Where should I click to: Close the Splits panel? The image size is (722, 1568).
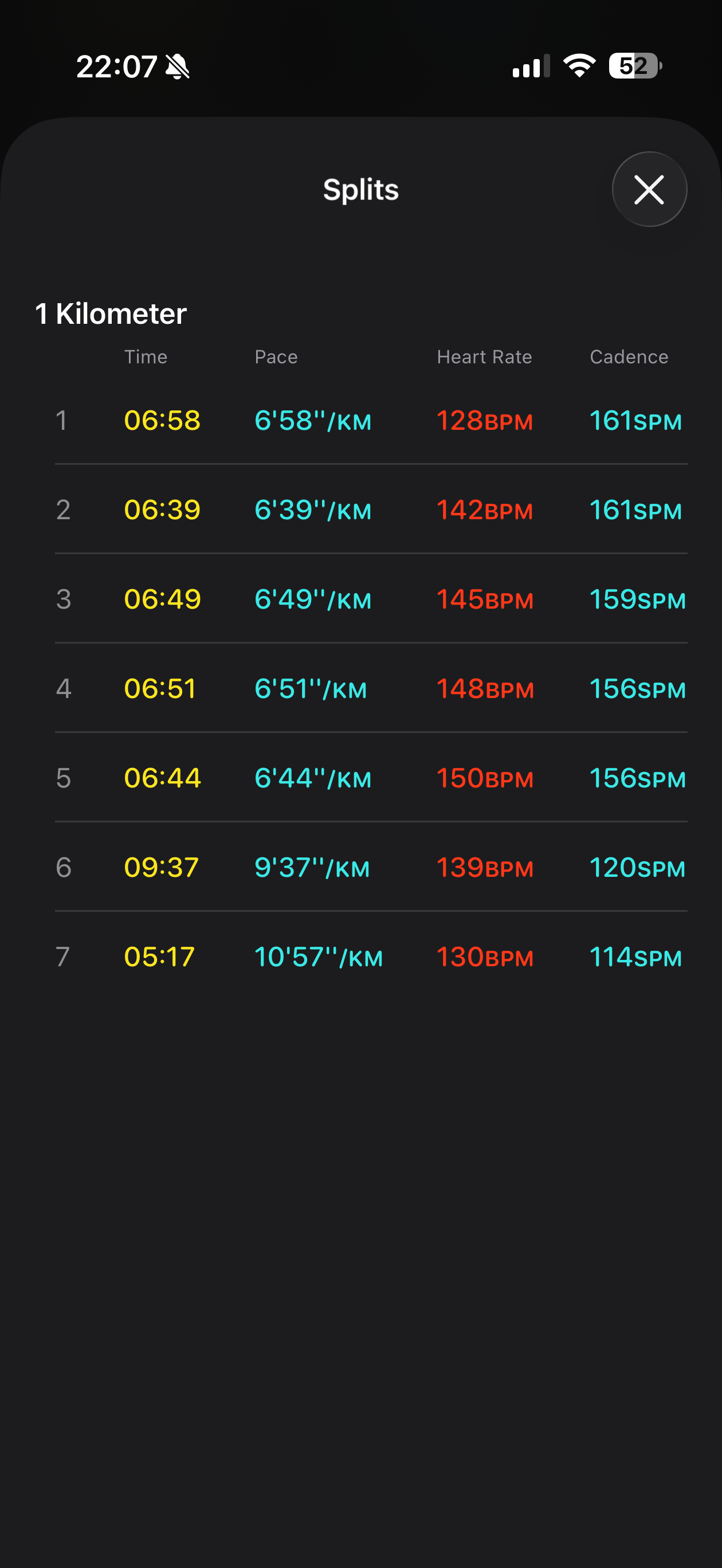[649, 189]
